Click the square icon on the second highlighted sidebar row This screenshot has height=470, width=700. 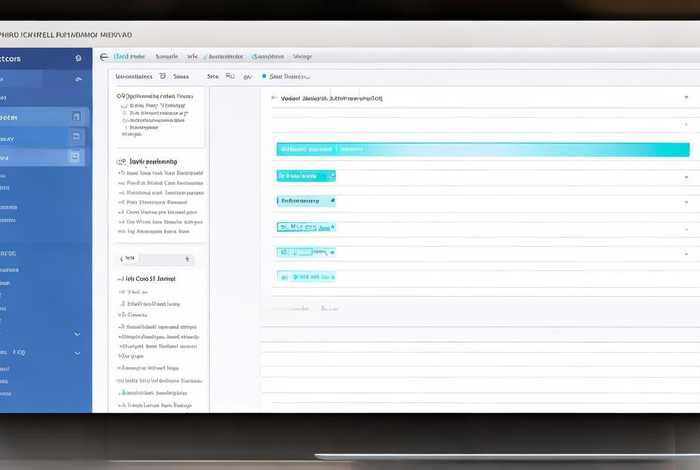[76, 138]
